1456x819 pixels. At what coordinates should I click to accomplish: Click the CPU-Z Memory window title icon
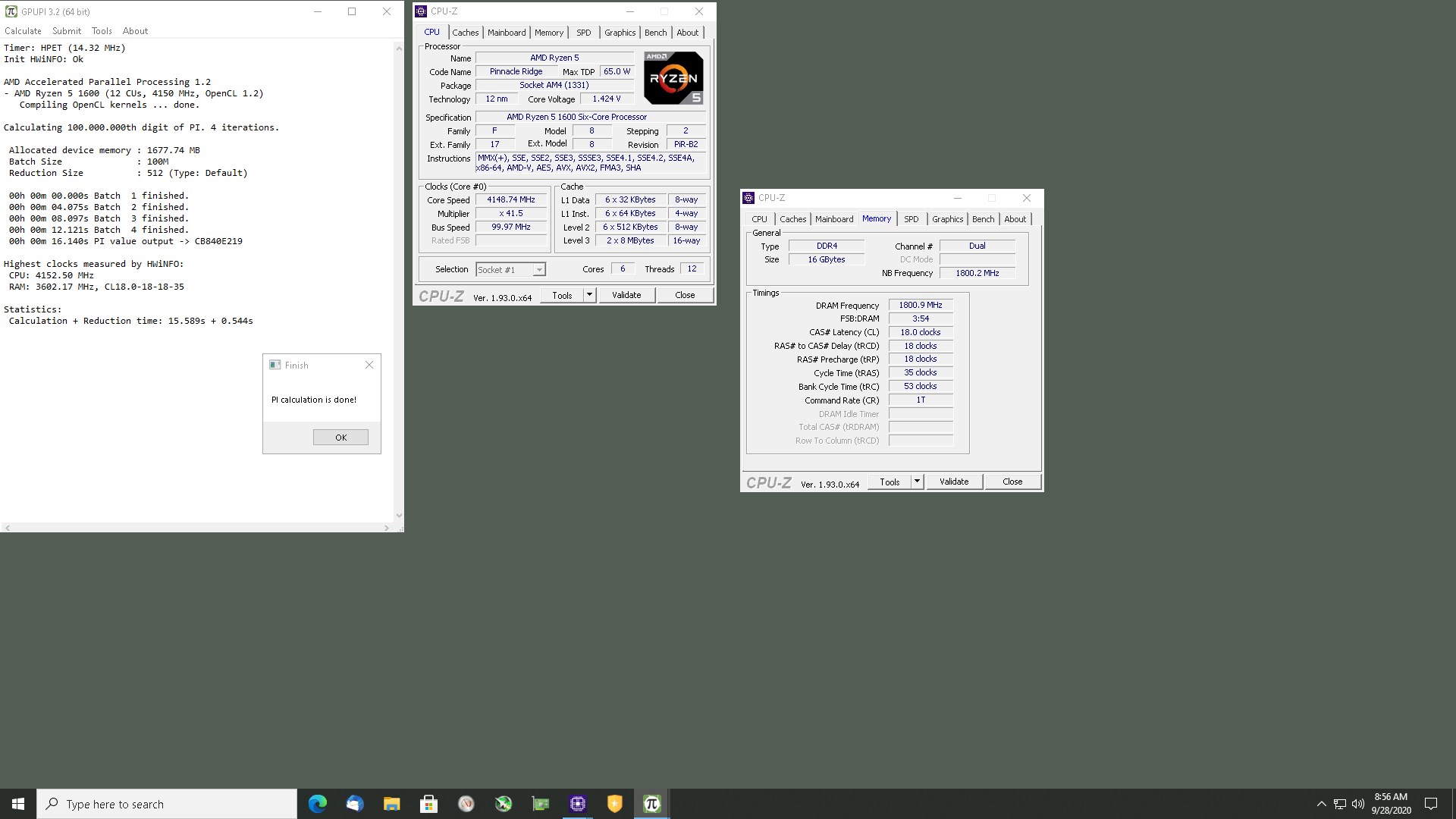click(748, 198)
